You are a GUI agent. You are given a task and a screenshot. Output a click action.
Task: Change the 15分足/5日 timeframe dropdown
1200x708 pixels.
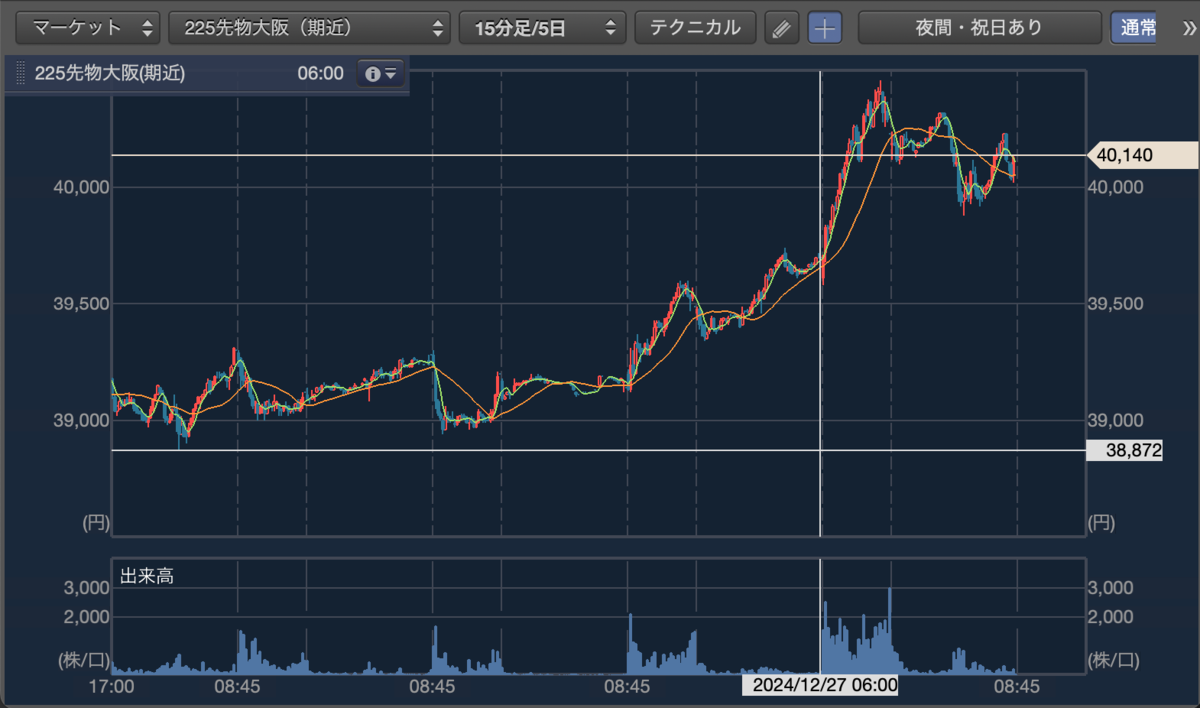[x=542, y=28]
